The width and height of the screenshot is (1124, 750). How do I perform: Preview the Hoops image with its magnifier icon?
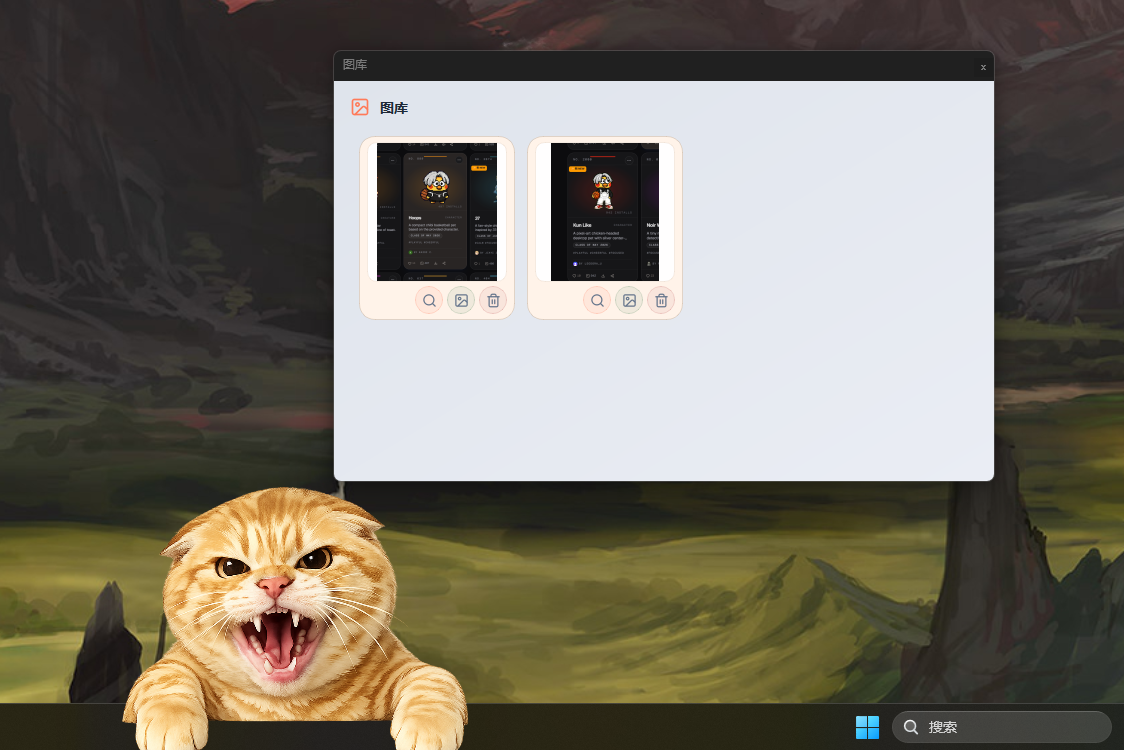429,300
